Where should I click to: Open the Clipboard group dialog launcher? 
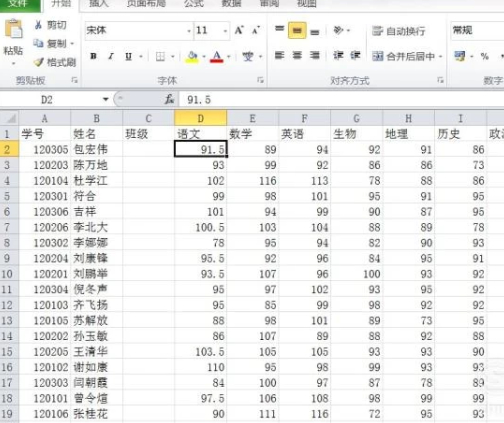74,80
